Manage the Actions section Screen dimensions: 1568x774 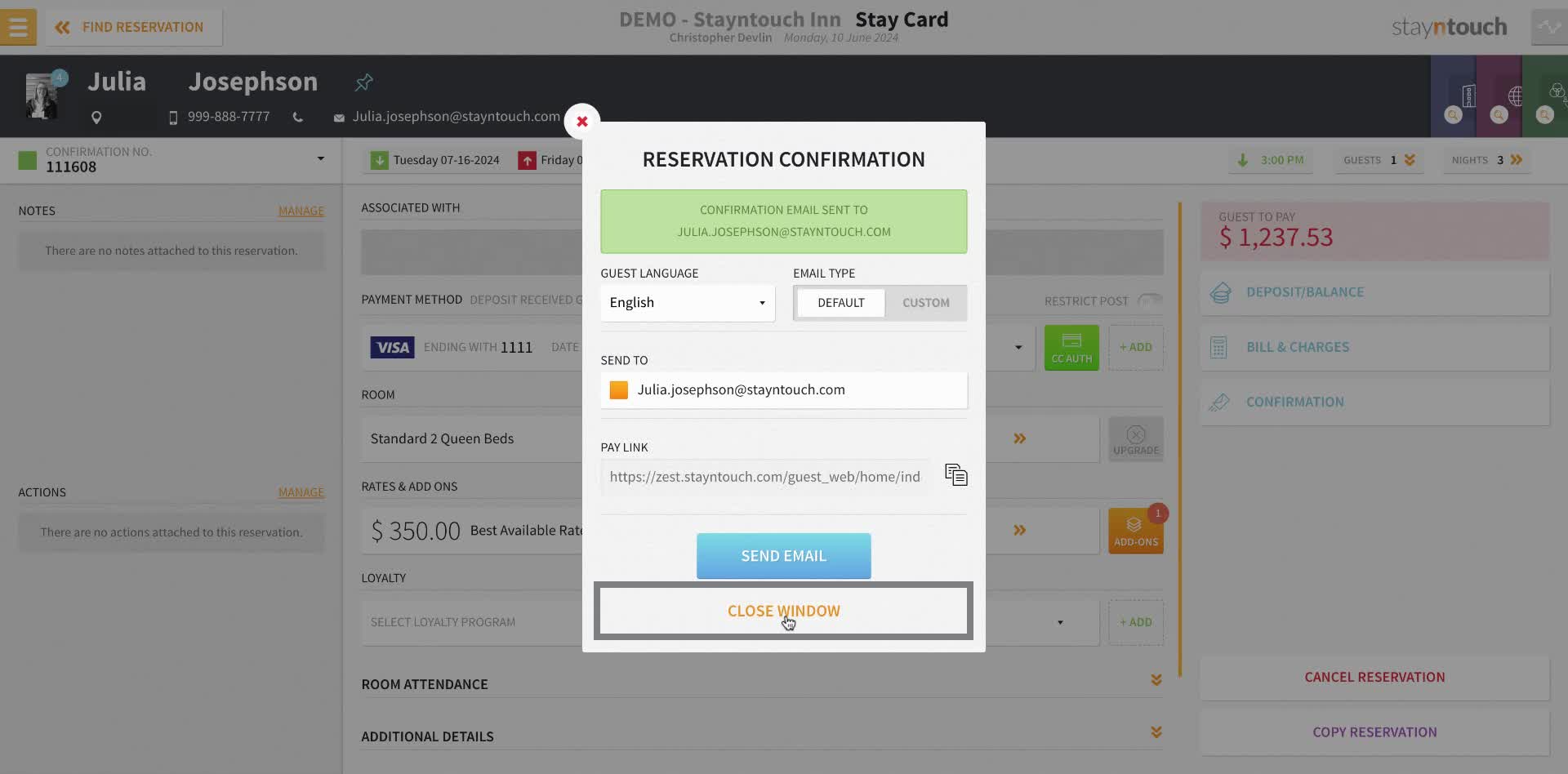(301, 492)
